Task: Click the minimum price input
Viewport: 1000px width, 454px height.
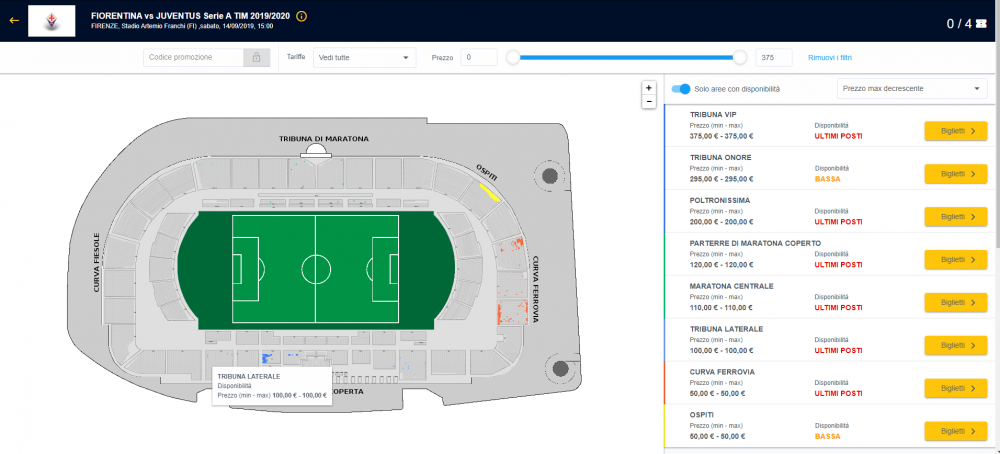Action: click(x=479, y=57)
